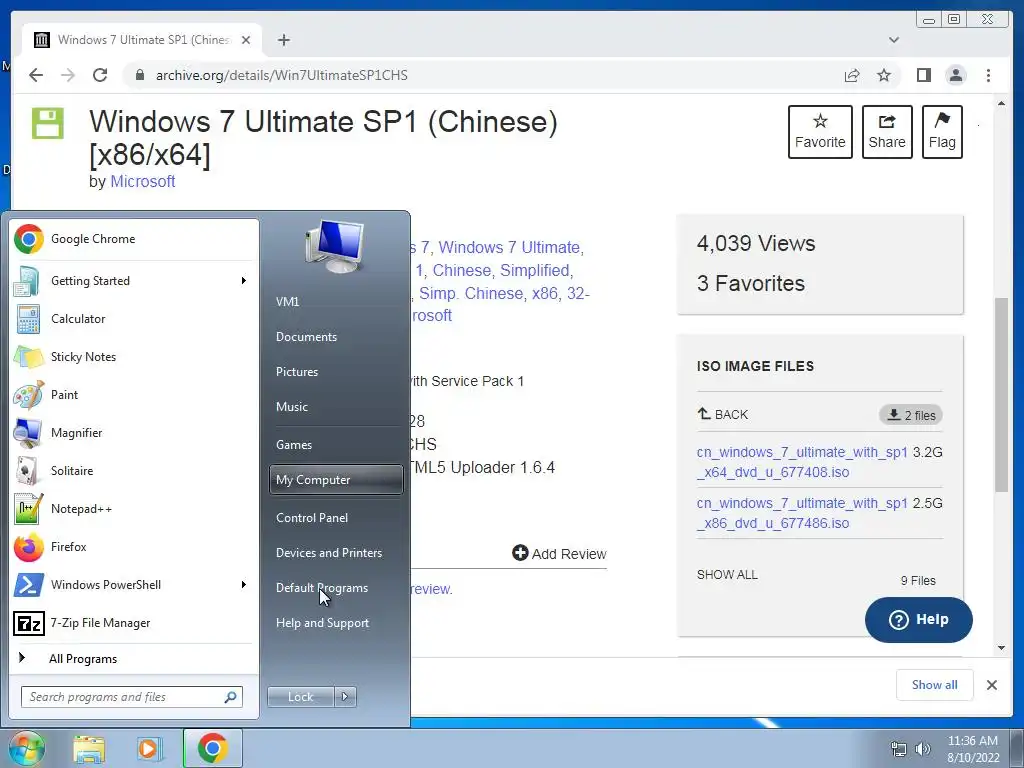Toggle Chrome side panel icon

coord(923,75)
